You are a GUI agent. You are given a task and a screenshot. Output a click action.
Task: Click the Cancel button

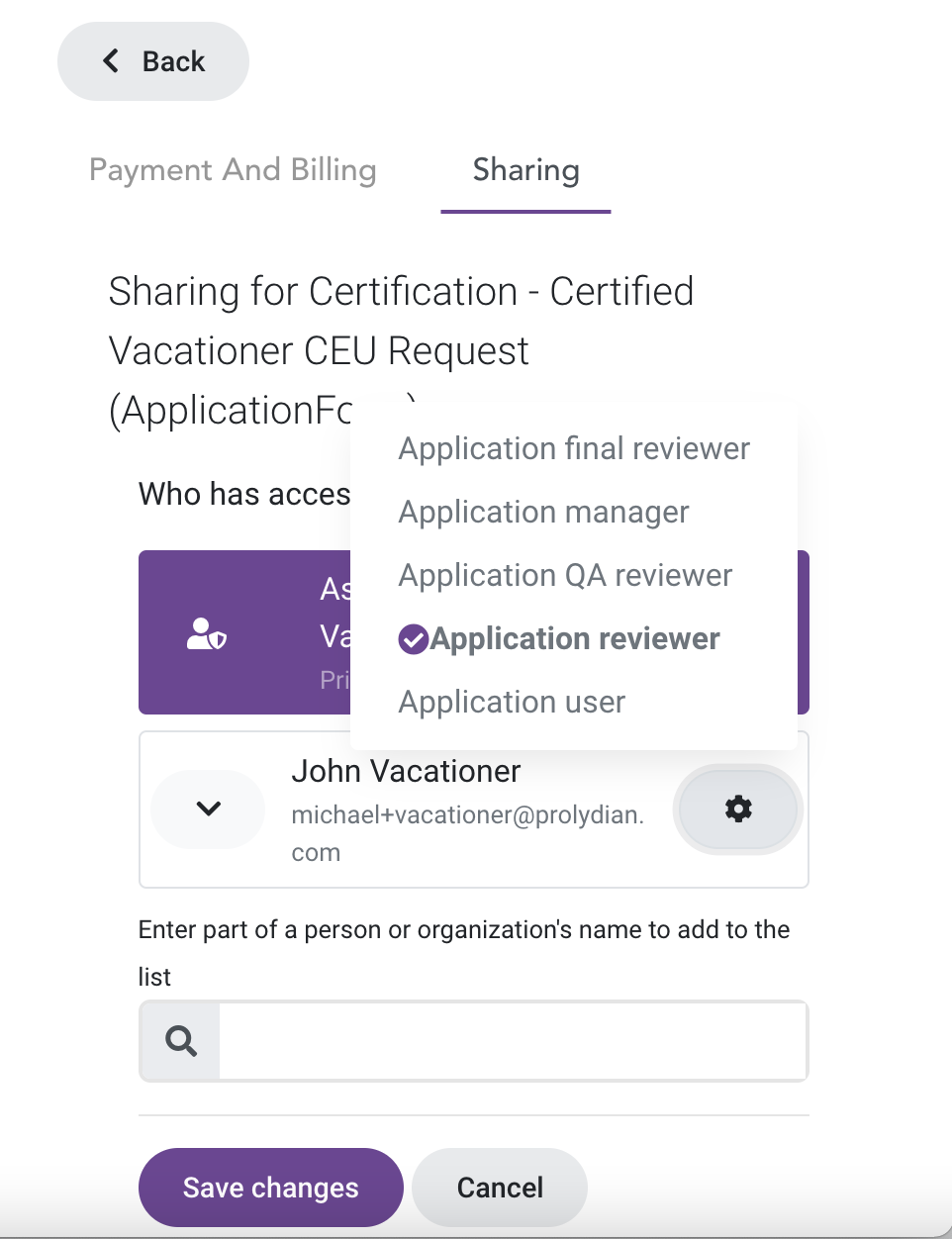point(500,1188)
